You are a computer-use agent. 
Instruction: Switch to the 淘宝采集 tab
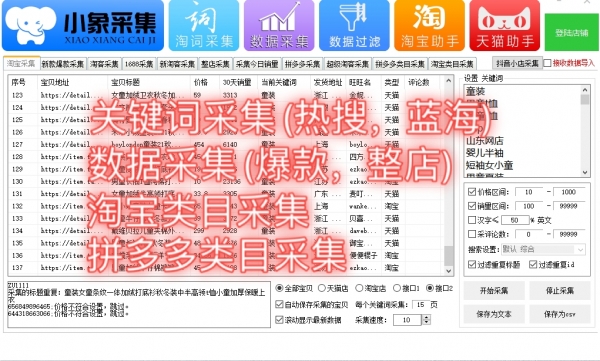point(21,63)
